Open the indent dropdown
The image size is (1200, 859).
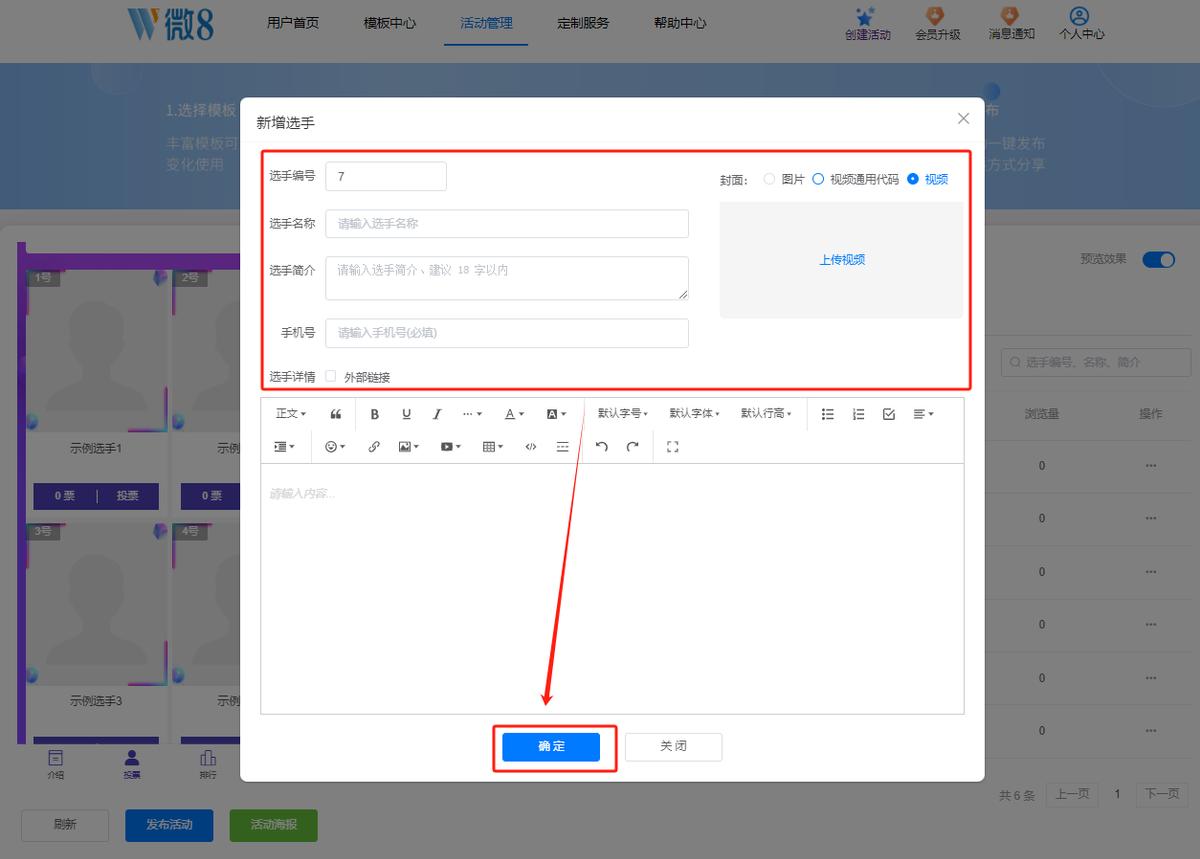pos(285,447)
